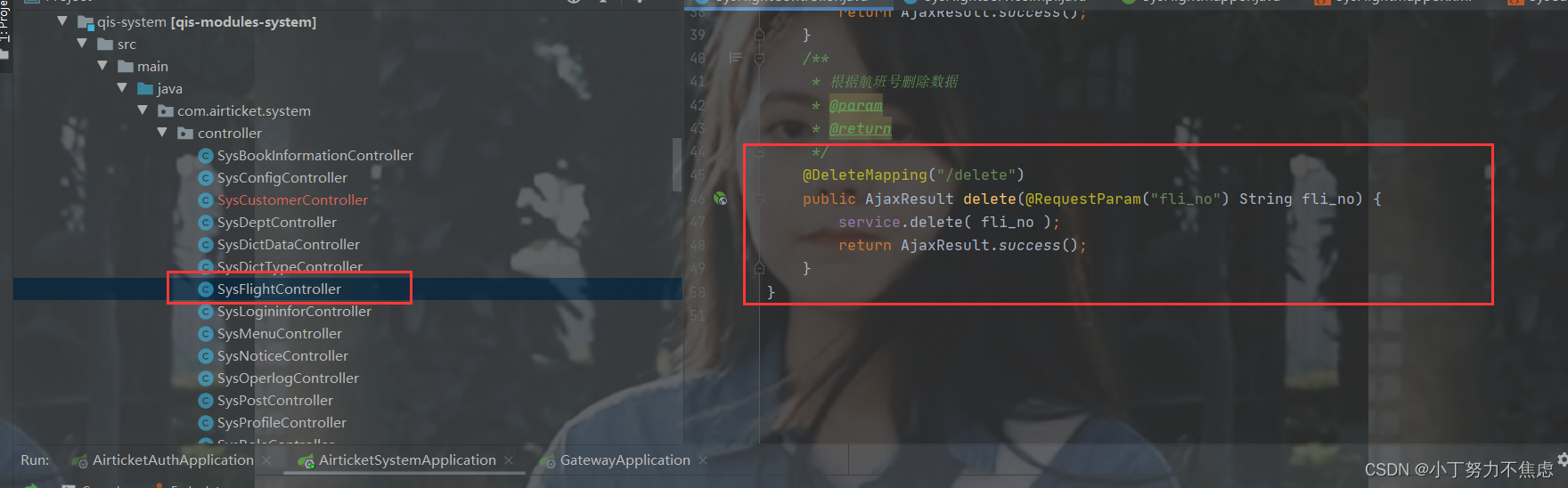1568x488 pixels.
Task: Click AjaxResult.success() on line 48
Action: (x=990, y=246)
